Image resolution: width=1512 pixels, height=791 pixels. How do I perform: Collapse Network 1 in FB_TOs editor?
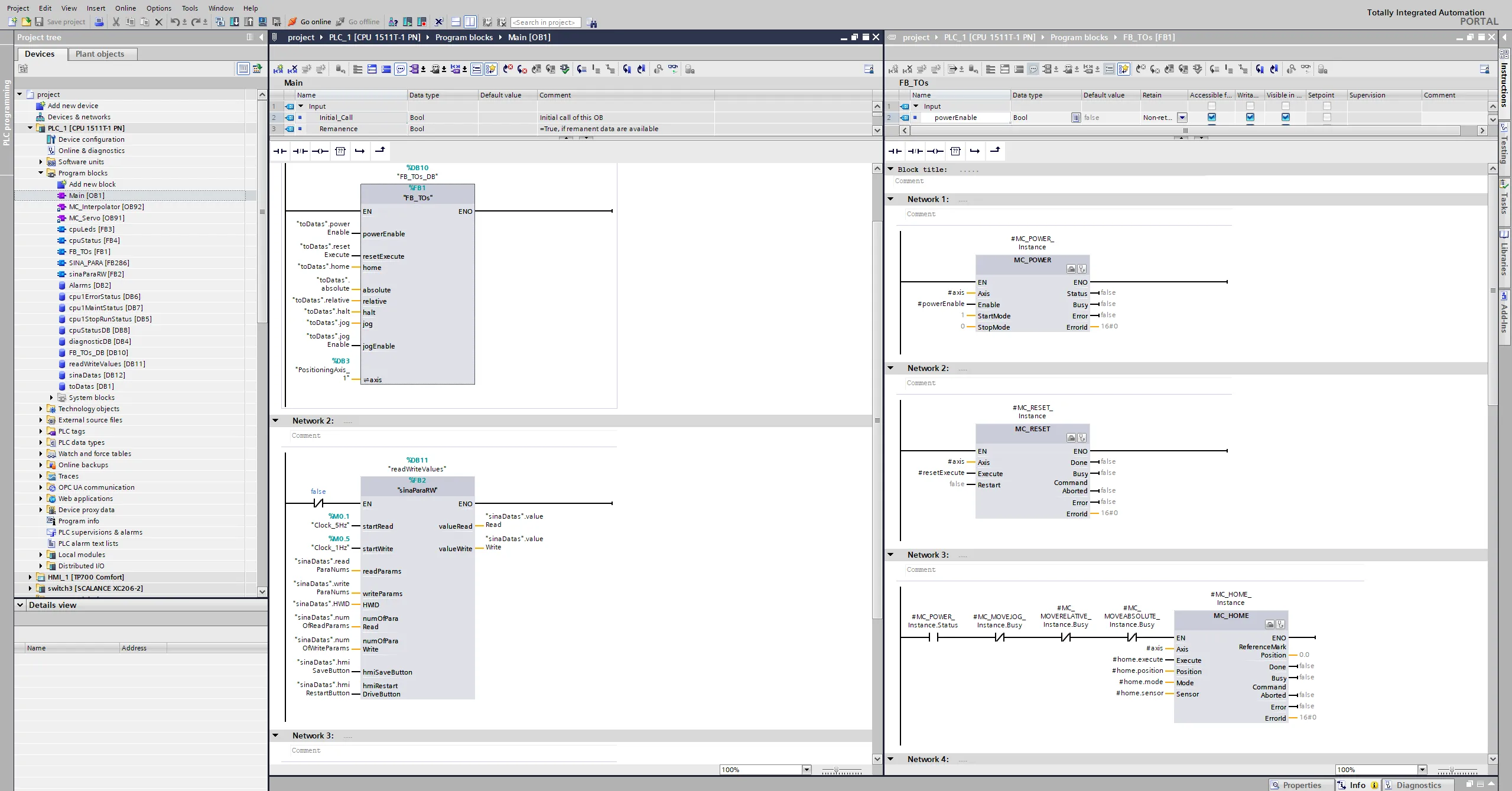click(x=890, y=199)
